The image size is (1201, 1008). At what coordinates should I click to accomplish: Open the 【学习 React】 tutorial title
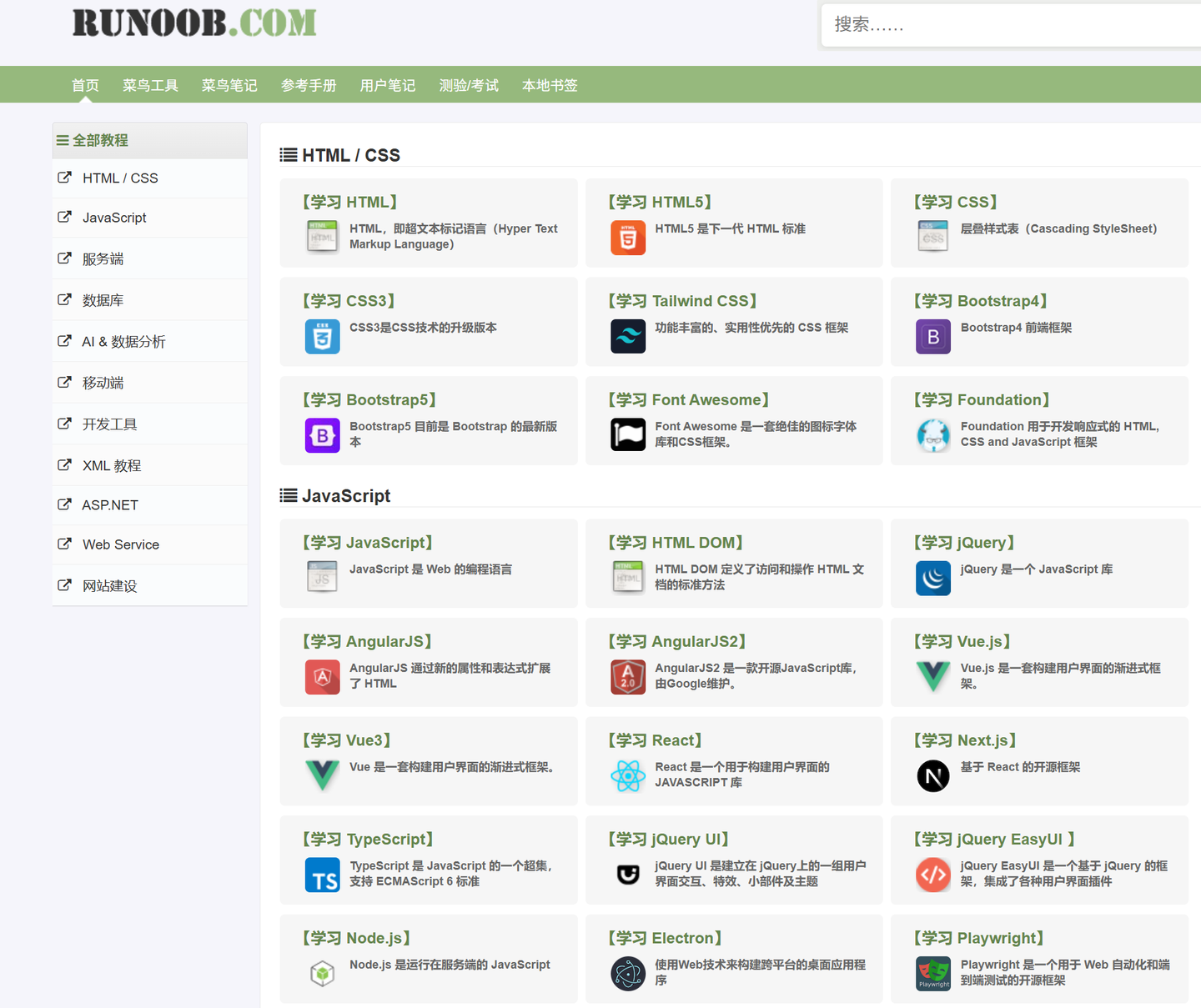(655, 740)
